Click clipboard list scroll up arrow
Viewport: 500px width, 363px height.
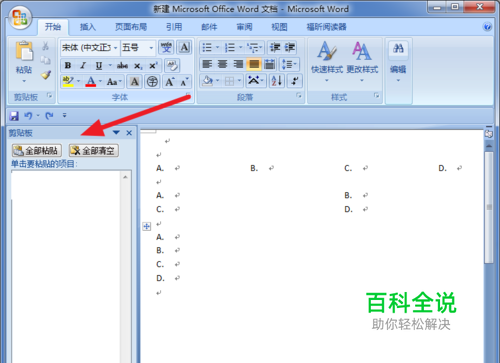(125, 177)
